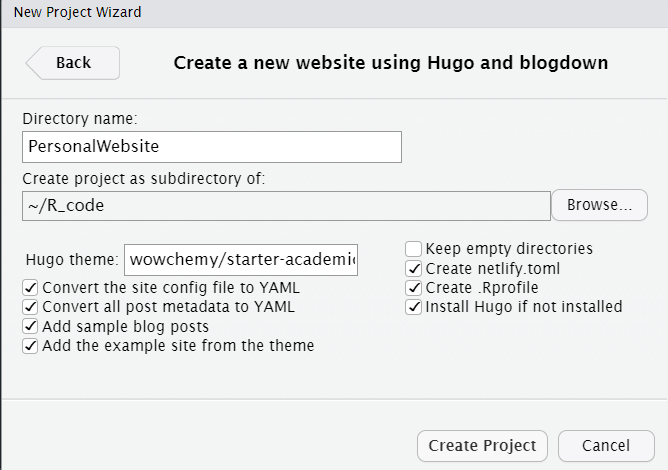Click the Create Project button

(482, 446)
